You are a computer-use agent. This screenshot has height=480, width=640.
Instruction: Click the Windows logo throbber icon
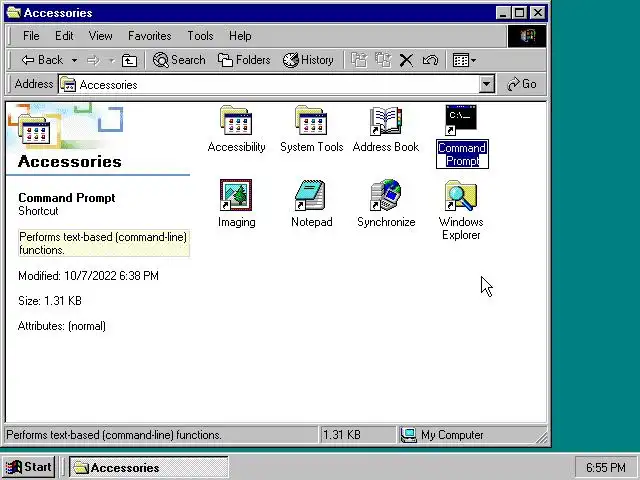pos(527,36)
